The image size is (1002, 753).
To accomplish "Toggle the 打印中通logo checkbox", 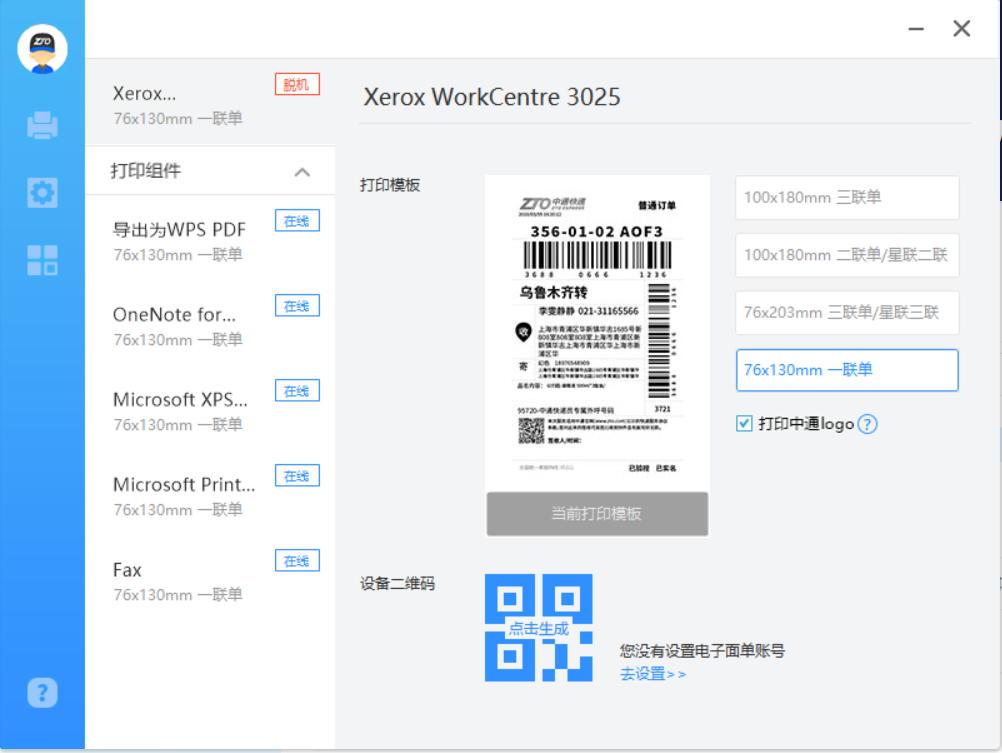I will click(744, 424).
